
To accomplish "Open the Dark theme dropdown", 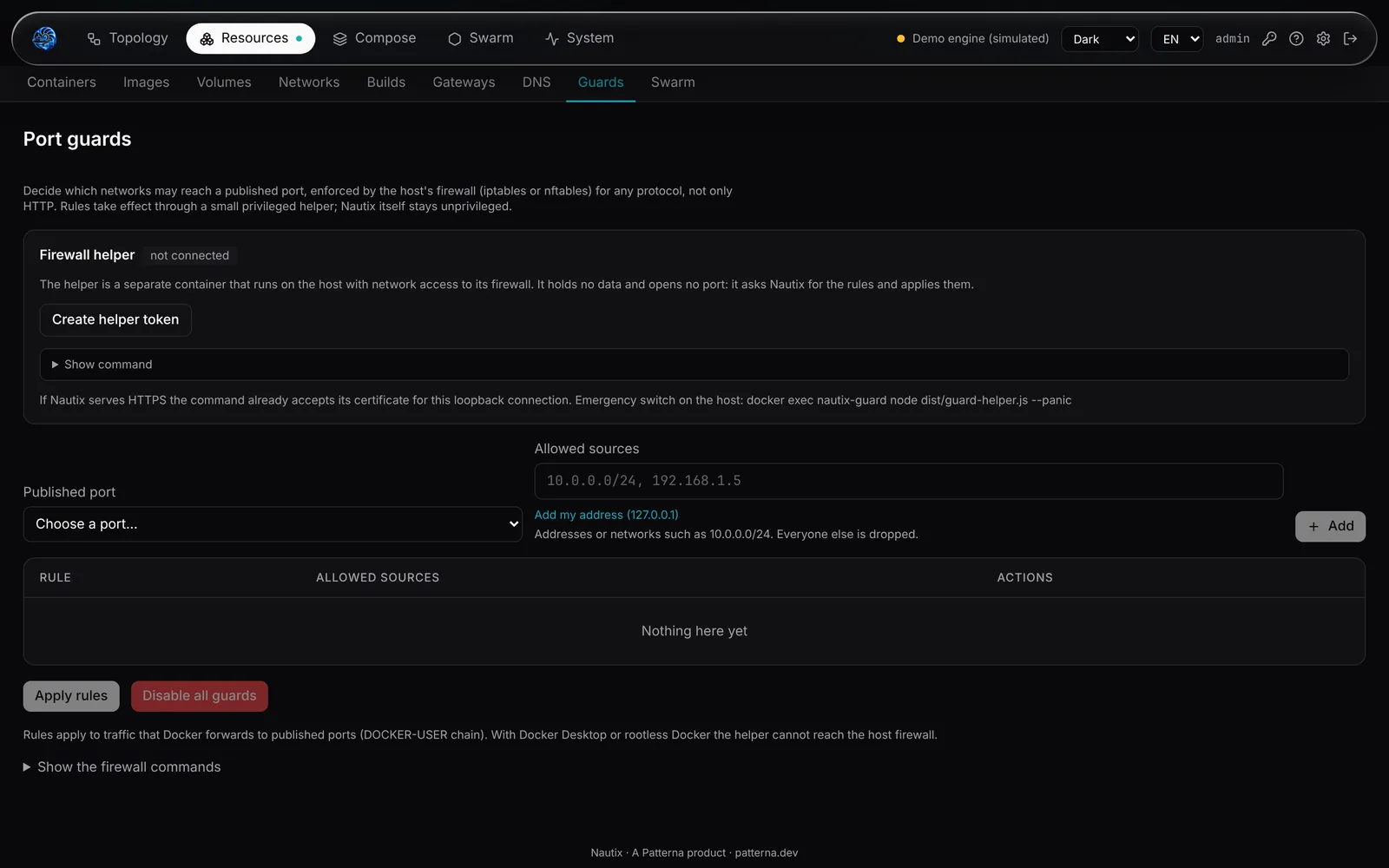I will [1100, 39].
